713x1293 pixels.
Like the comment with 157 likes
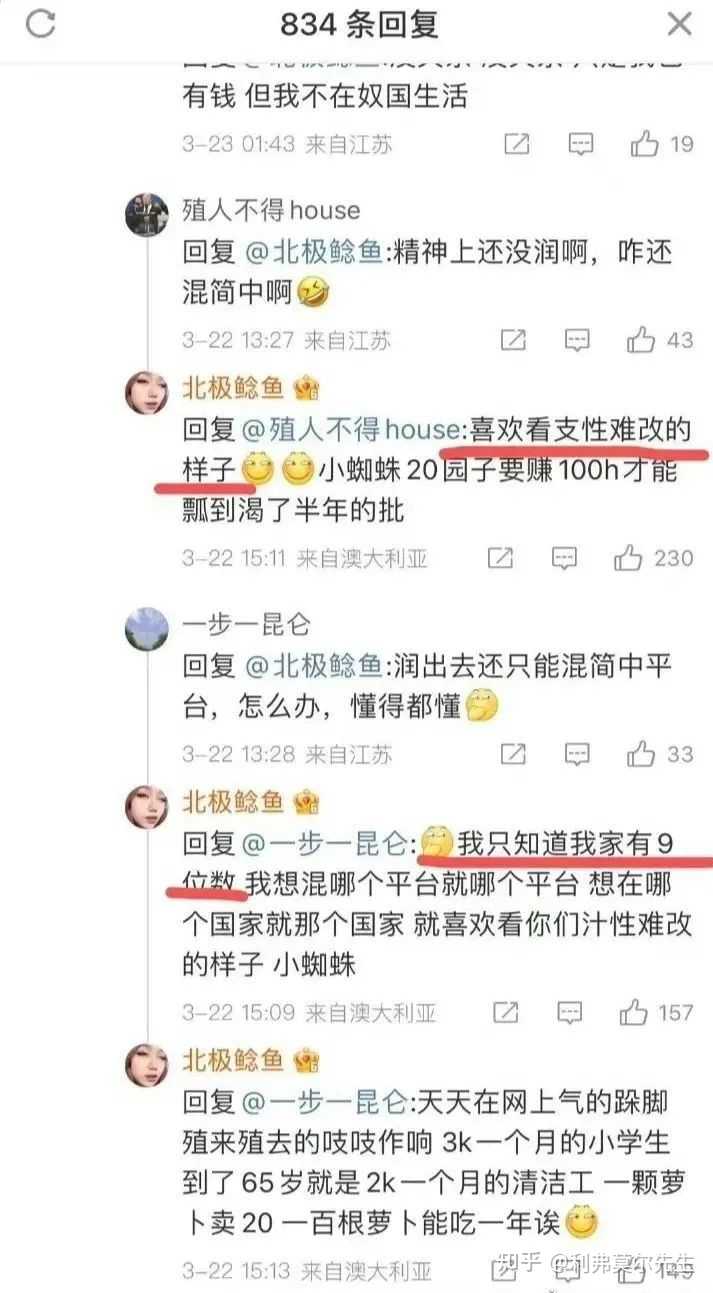pos(634,1013)
